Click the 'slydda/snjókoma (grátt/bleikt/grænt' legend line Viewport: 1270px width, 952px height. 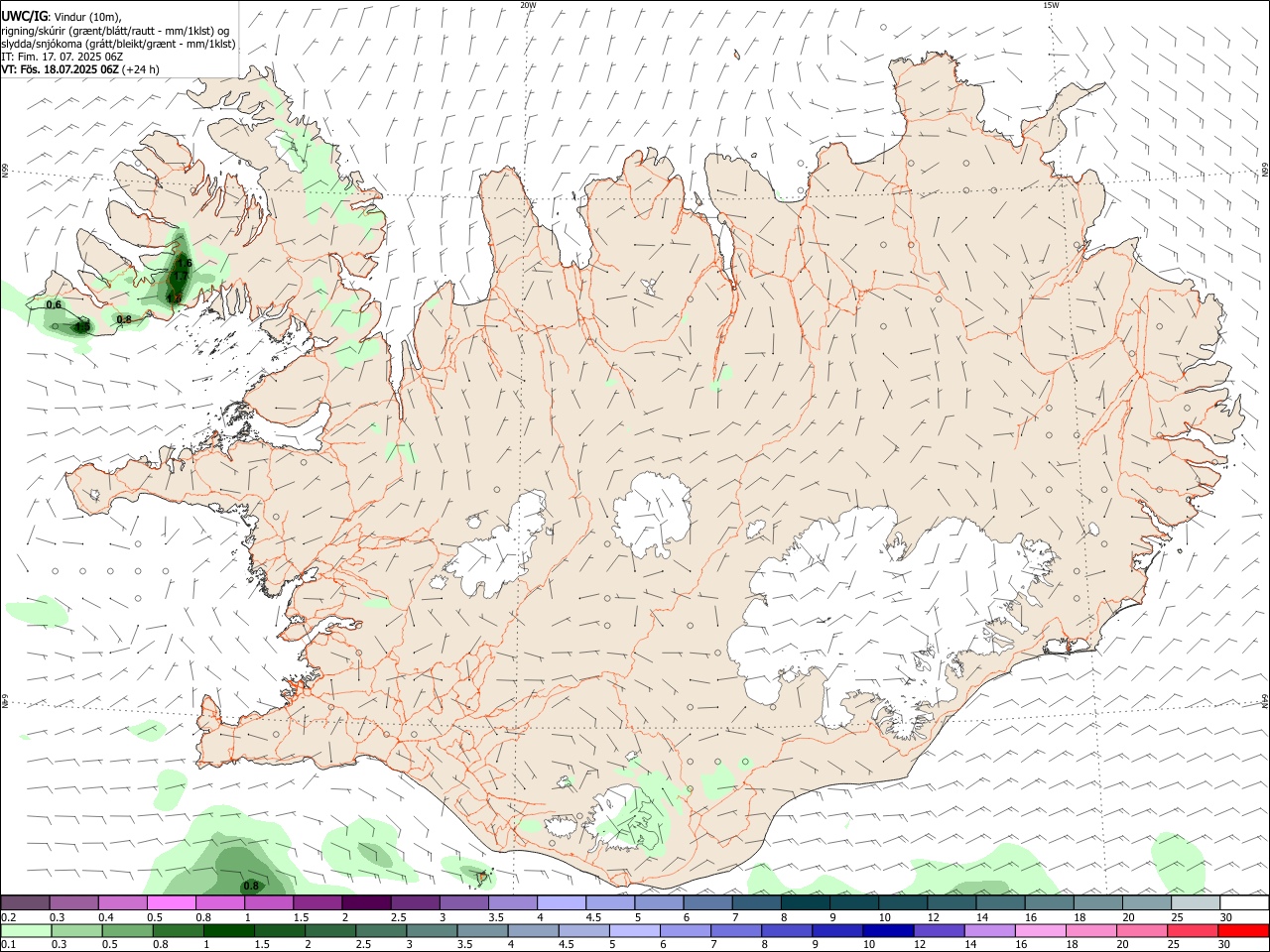[118, 44]
